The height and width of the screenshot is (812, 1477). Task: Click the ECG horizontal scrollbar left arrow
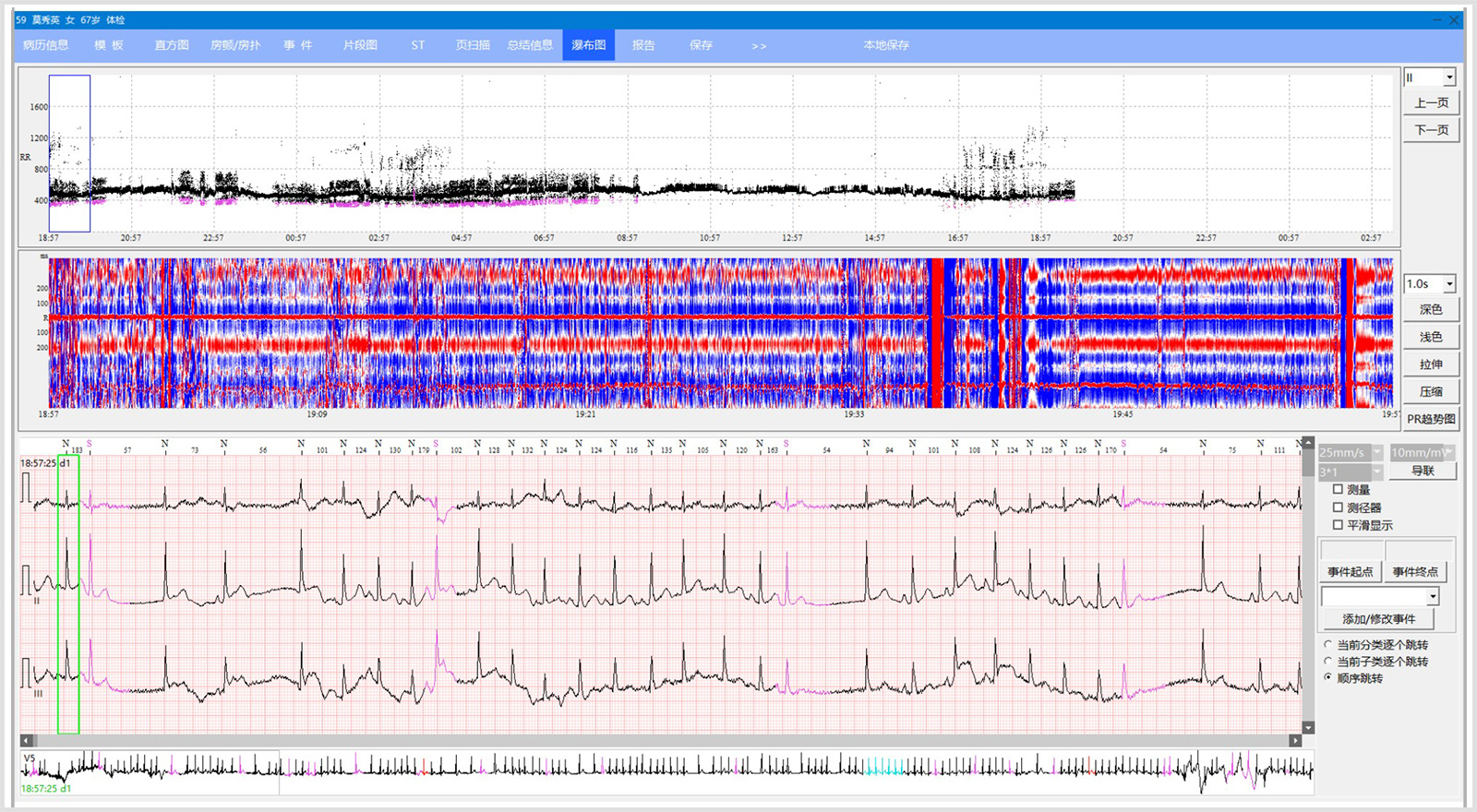coord(27,740)
